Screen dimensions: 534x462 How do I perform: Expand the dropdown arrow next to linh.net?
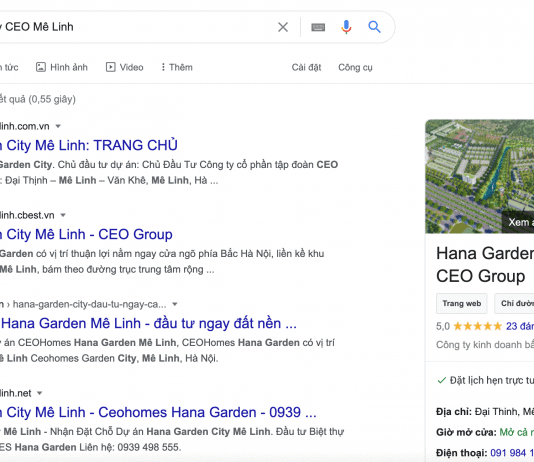click(40, 393)
